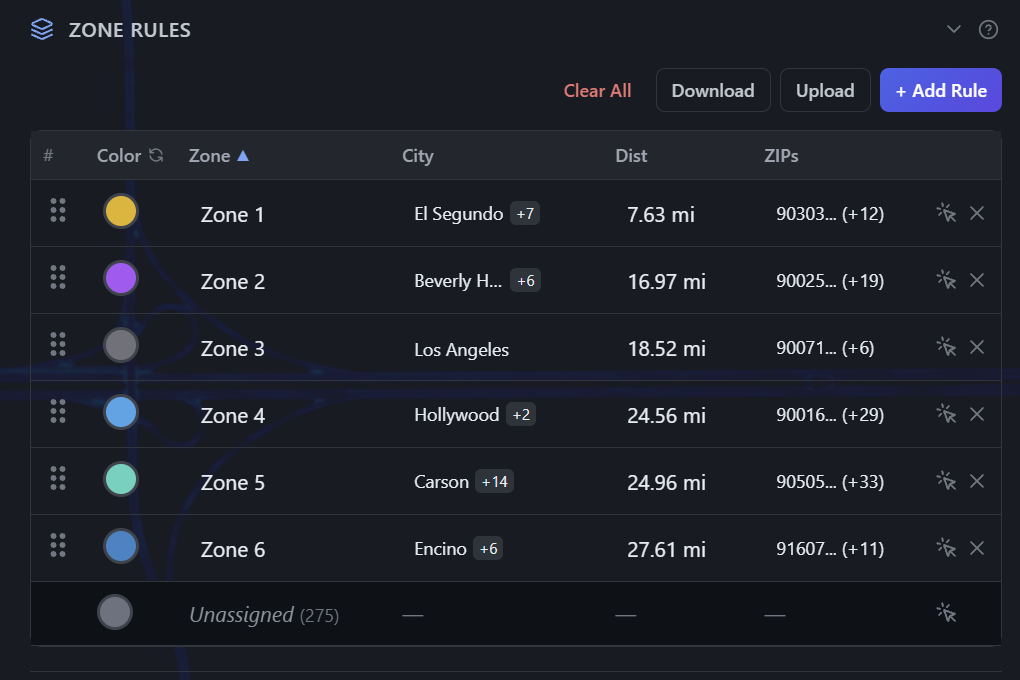The height and width of the screenshot is (680, 1020).
Task: Delete the Zone 3 rule with X
Action: click(977, 347)
